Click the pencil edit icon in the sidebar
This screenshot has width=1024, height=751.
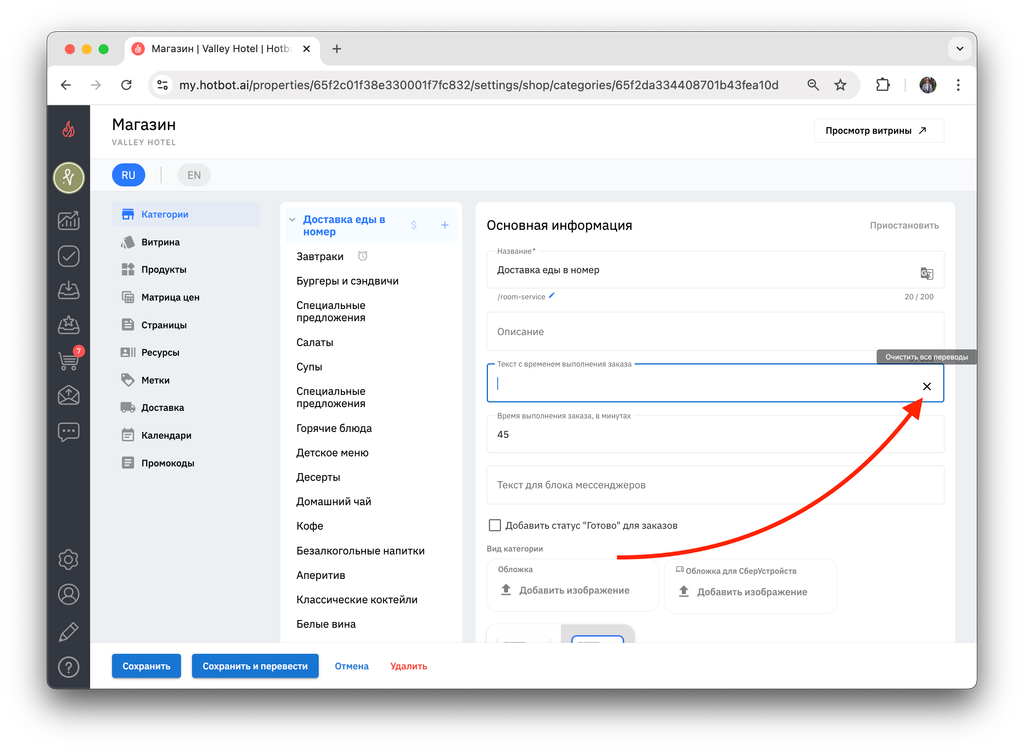[69, 631]
